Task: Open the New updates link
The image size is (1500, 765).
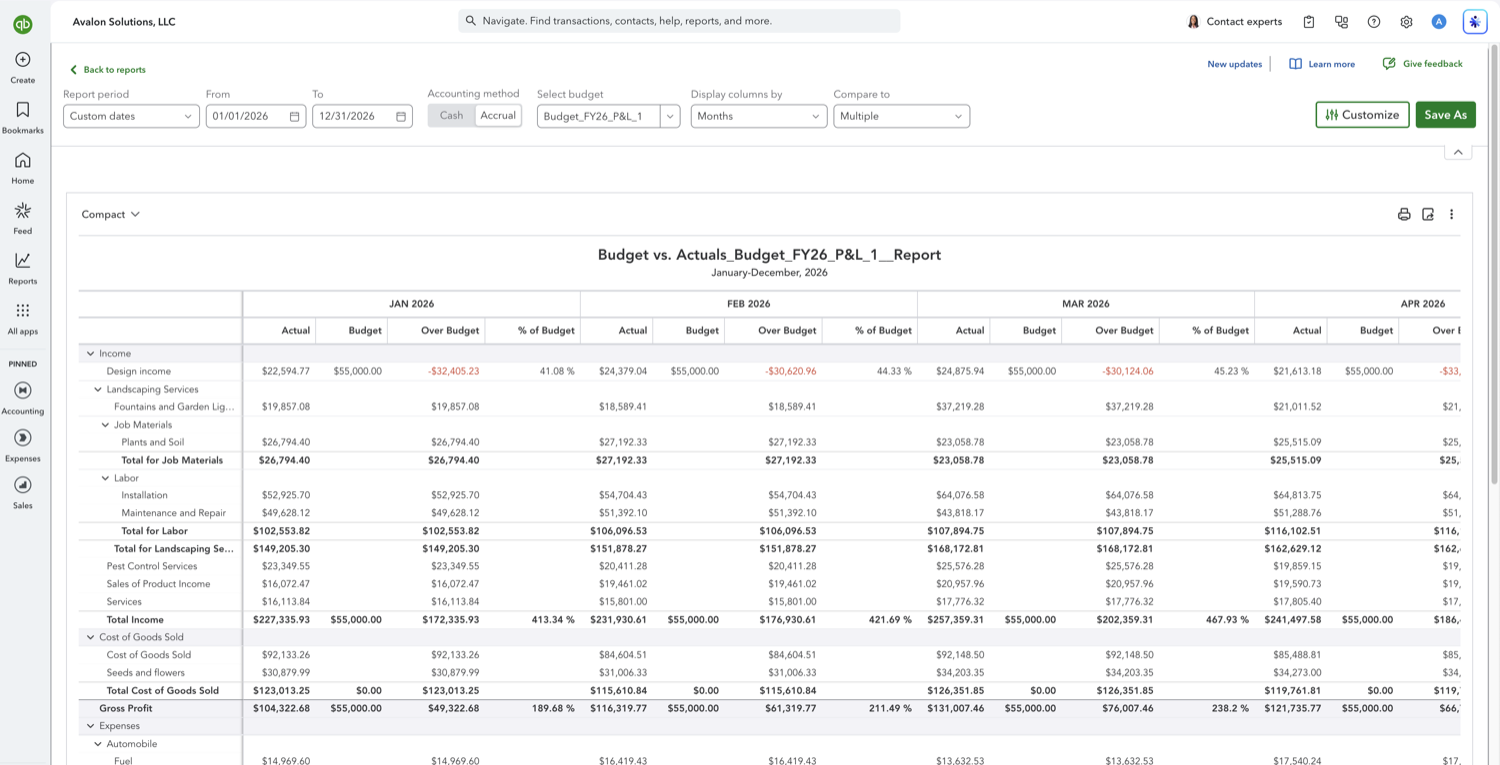Action: 1235,64
